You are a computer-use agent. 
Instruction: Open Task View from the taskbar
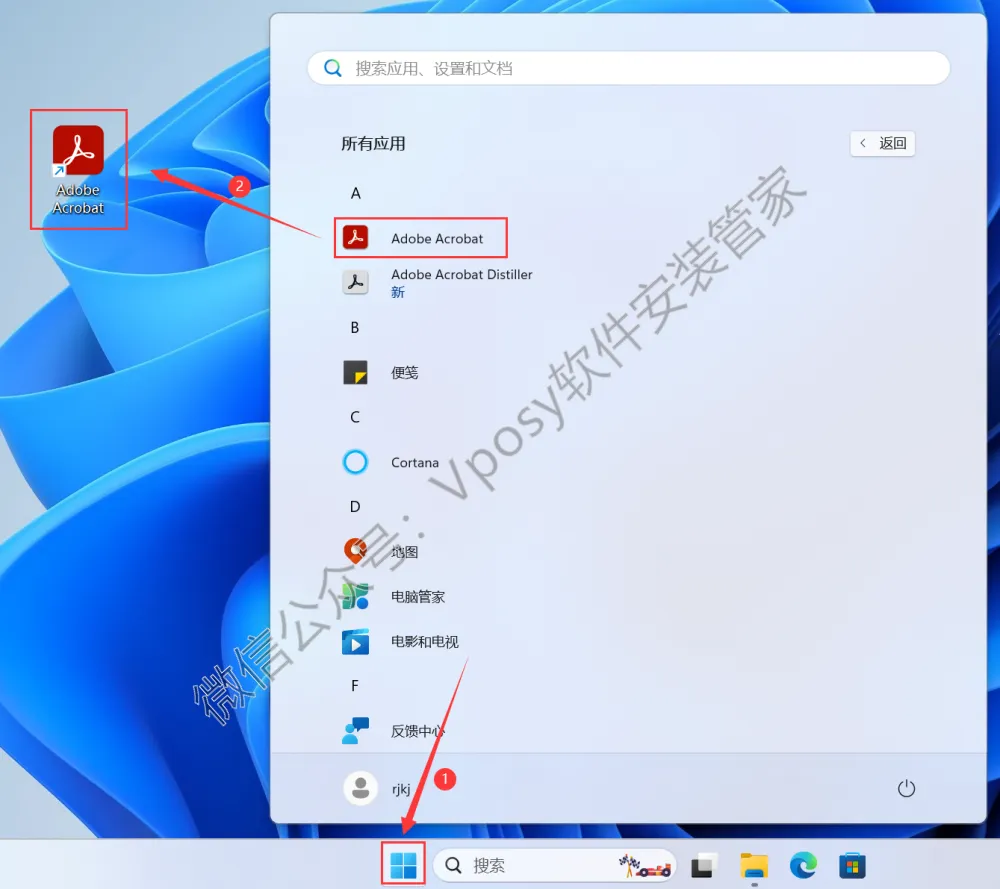[x=703, y=865]
